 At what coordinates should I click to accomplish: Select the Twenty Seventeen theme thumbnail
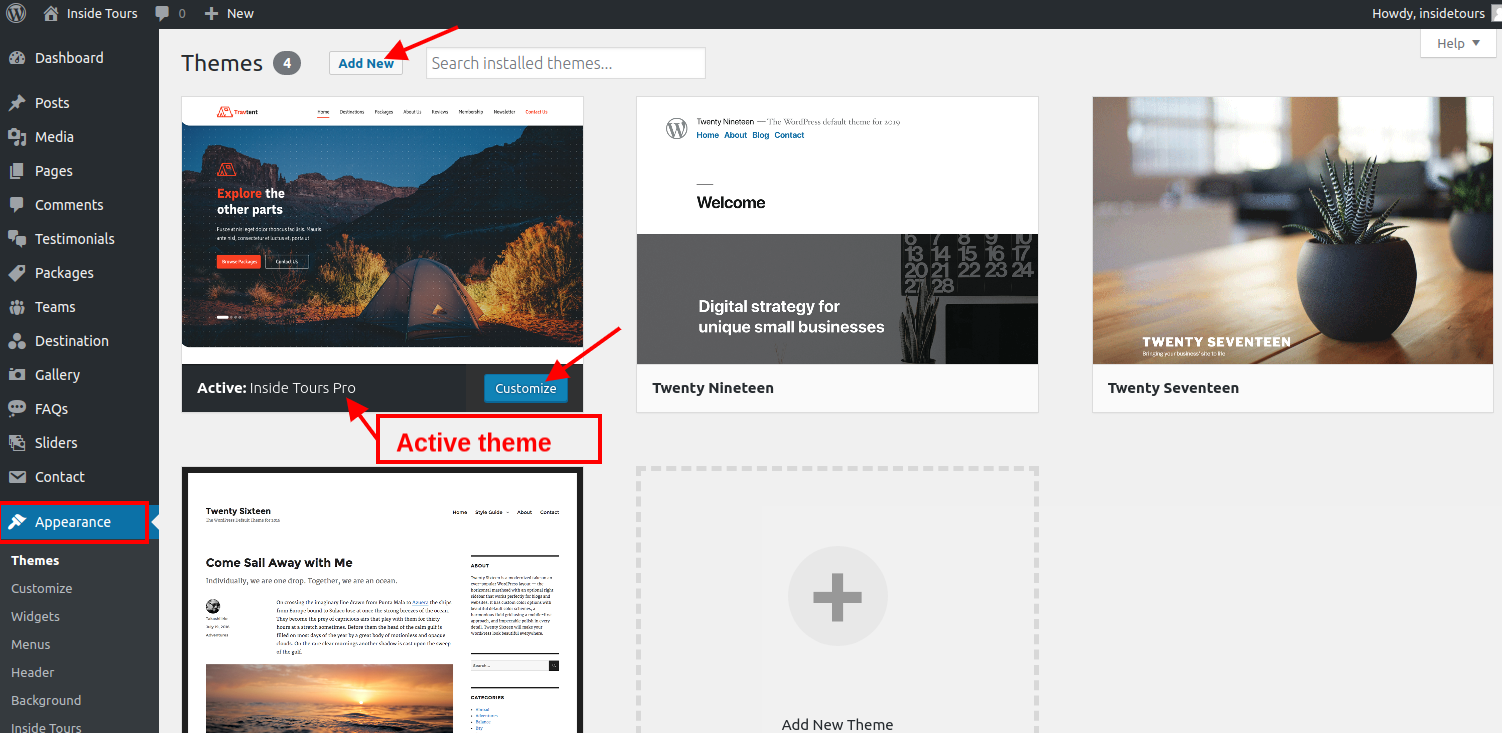pos(1292,230)
